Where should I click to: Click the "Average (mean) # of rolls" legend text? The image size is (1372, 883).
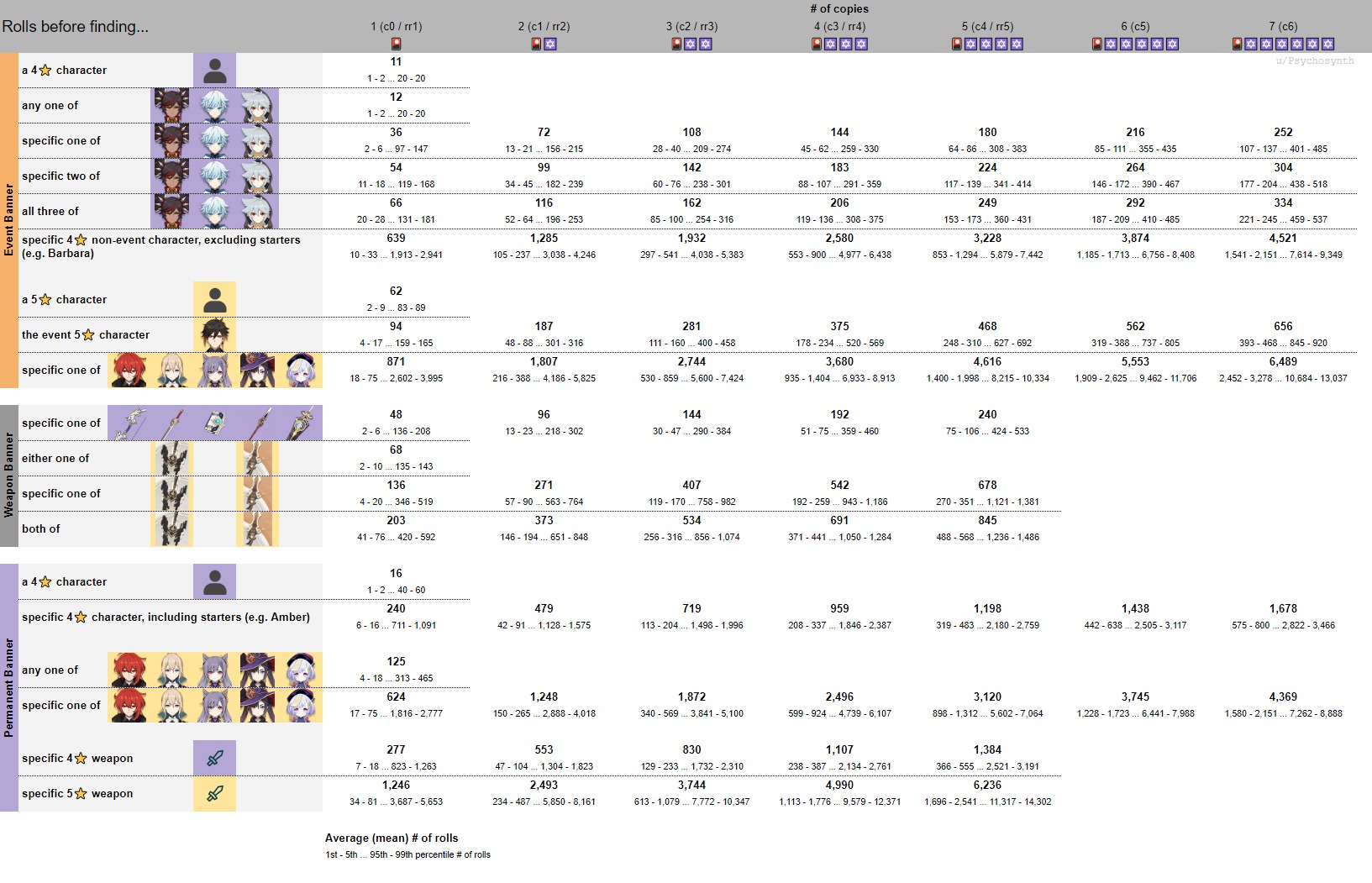coord(392,838)
